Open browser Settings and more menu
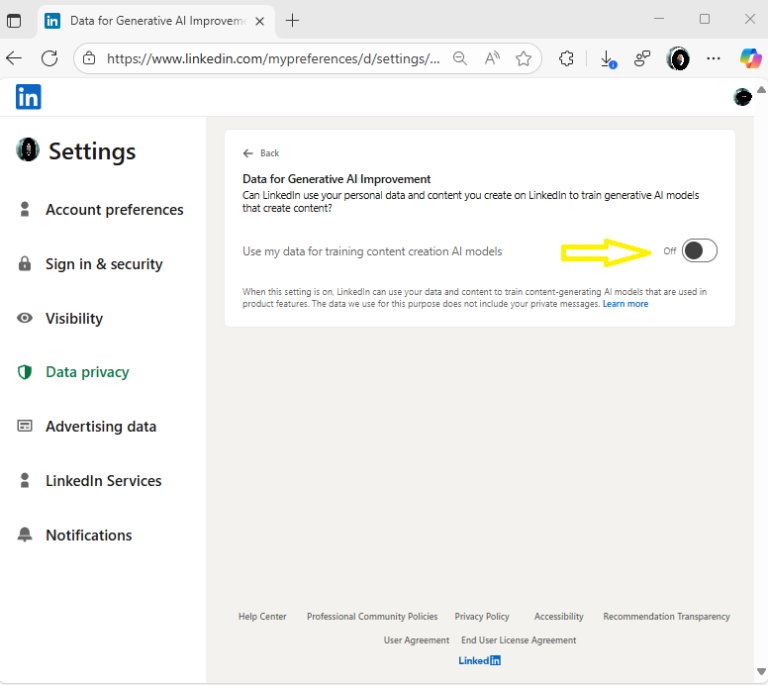768x685 pixels. click(713, 59)
